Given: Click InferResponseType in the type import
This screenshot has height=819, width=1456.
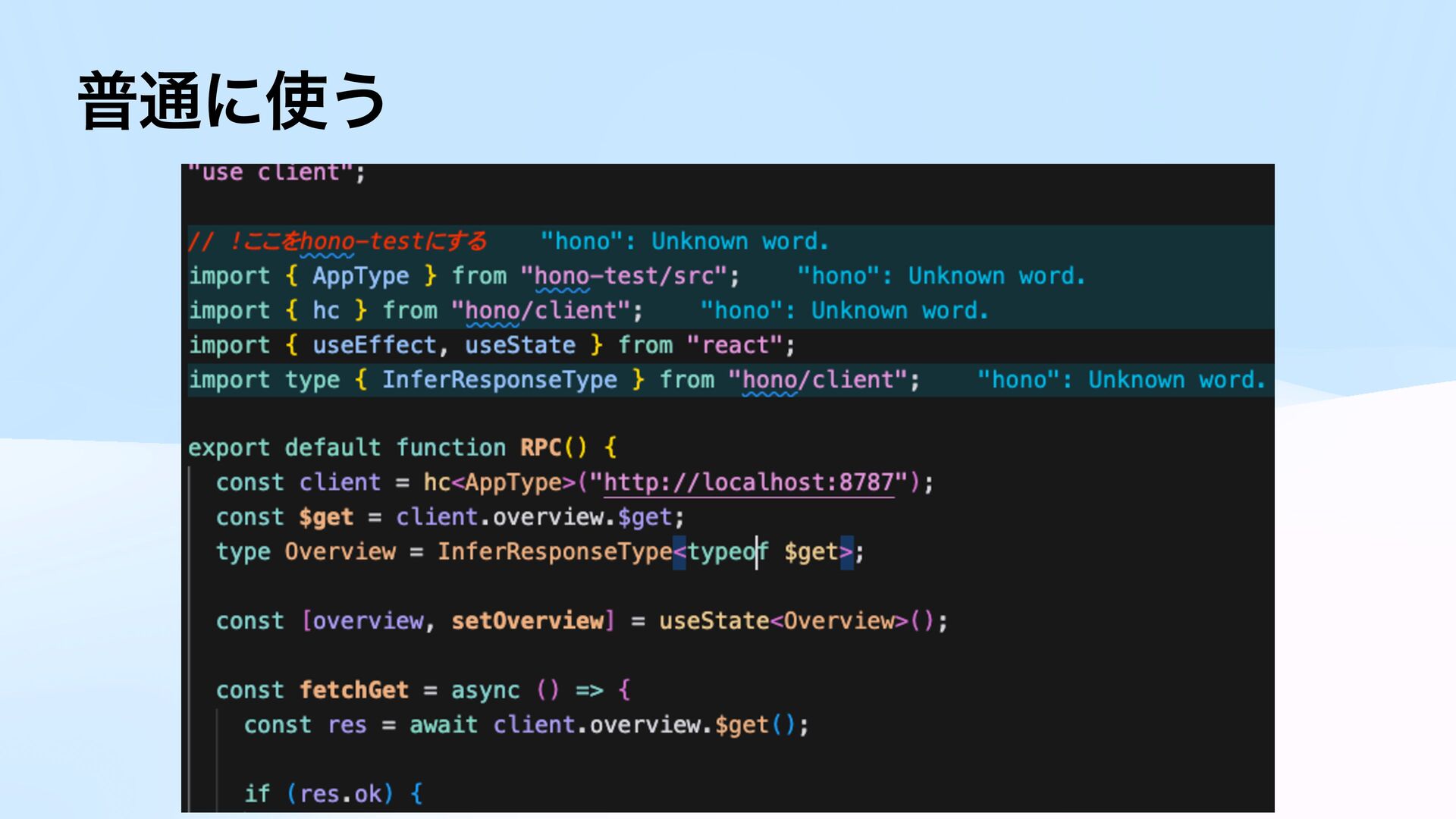Looking at the screenshot, I should click(499, 380).
